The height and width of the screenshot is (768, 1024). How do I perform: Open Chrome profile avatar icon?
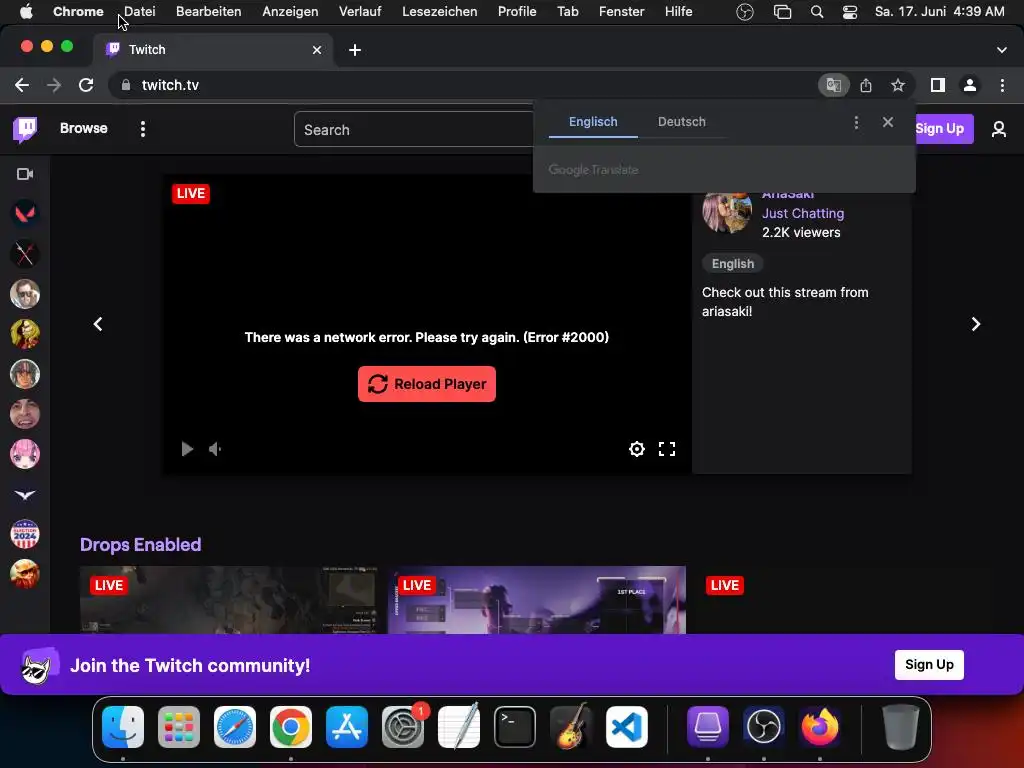pyautogui.click(x=970, y=85)
